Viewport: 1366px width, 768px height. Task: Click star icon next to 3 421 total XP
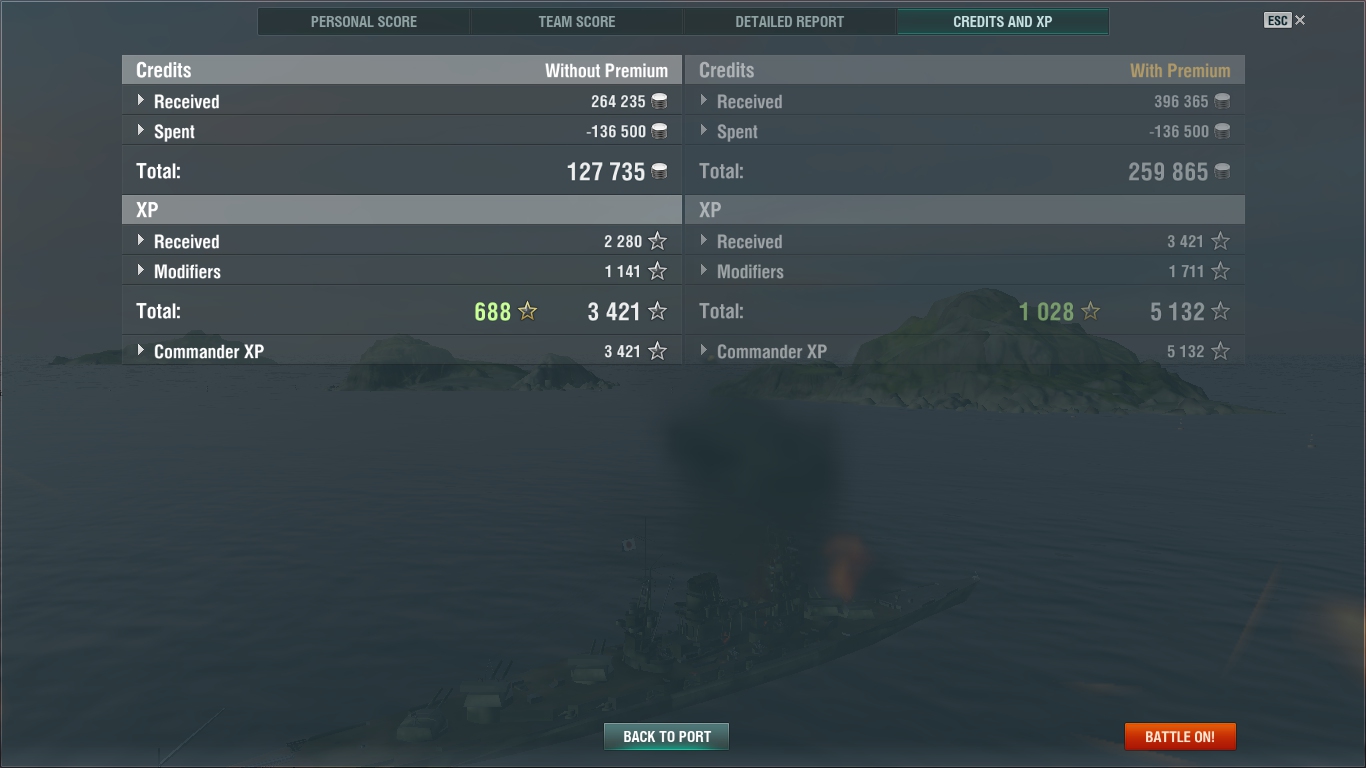coord(657,311)
